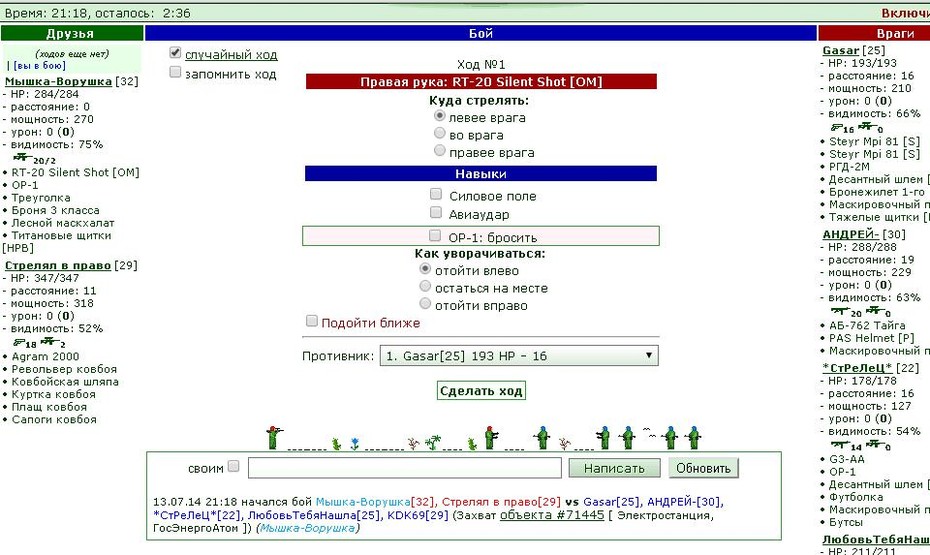The image size is (930, 555).
Task: Select остаться на месте dodge option
Action: [425, 286]
